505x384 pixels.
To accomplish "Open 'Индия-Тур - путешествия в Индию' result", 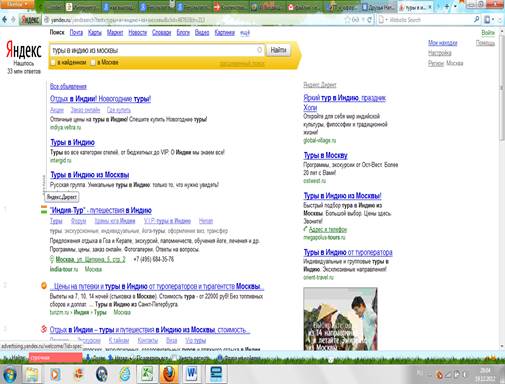I will click(101, 210).
